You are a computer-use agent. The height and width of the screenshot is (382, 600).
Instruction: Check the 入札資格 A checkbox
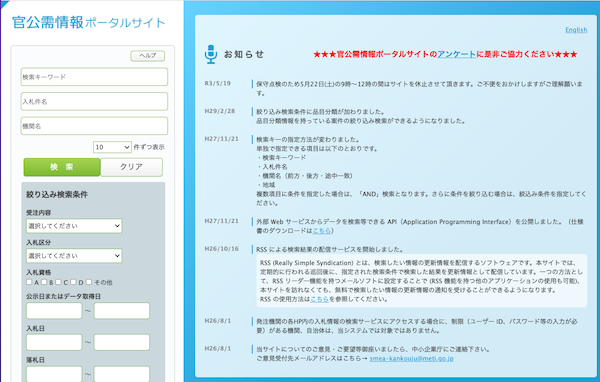click(29, 282)
